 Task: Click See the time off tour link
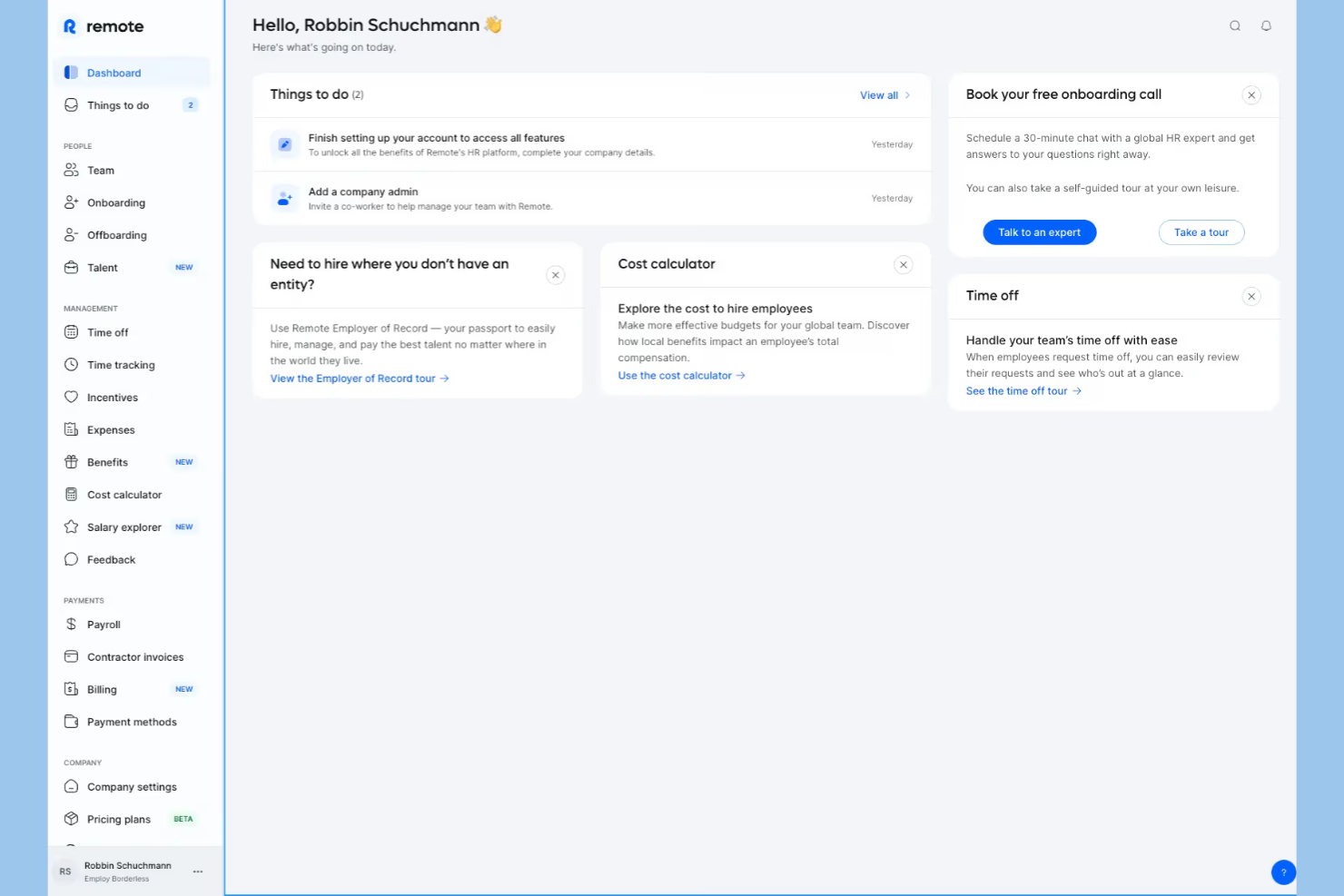[1023, 391]
